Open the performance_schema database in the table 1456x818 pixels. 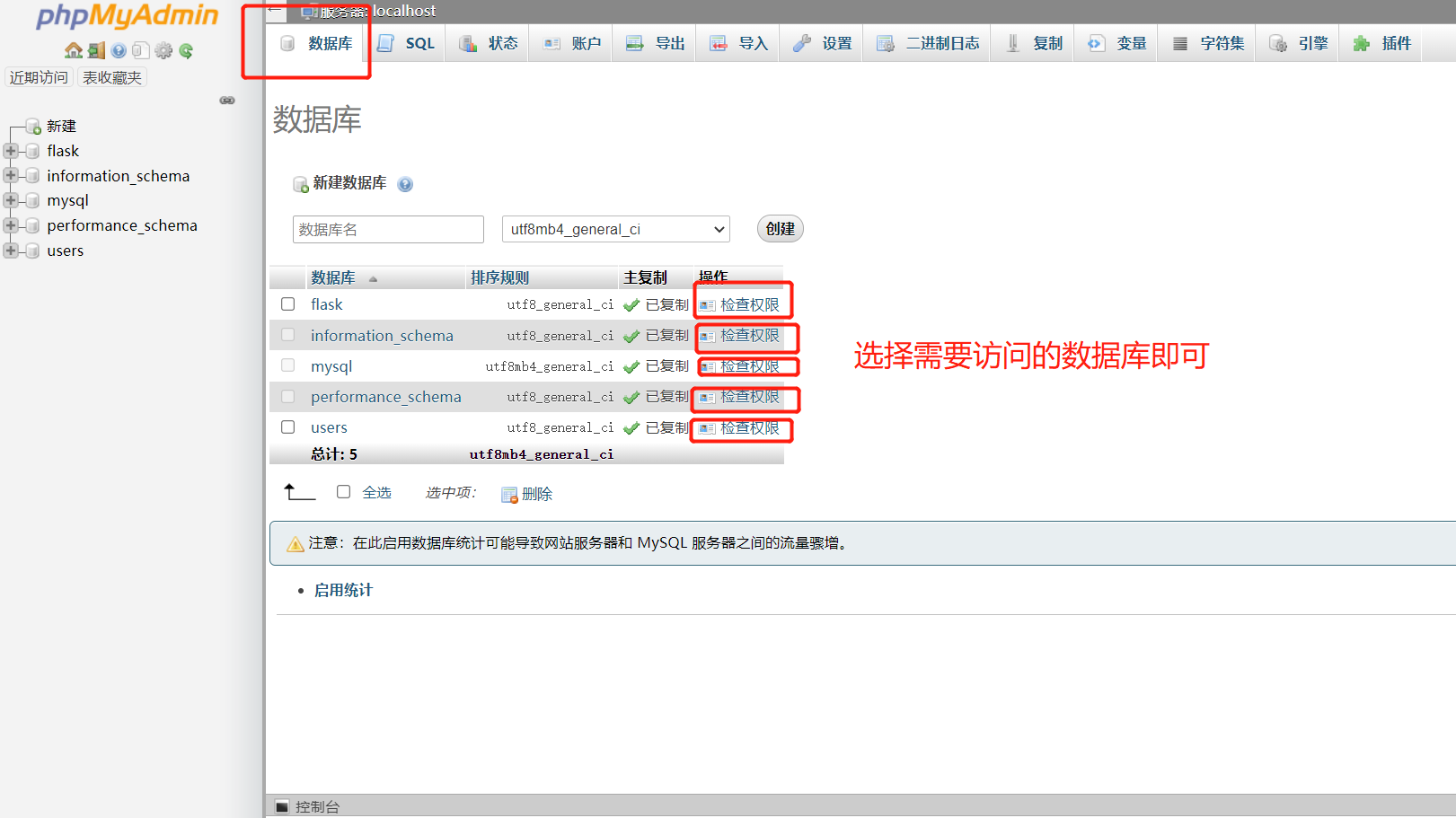386,397
